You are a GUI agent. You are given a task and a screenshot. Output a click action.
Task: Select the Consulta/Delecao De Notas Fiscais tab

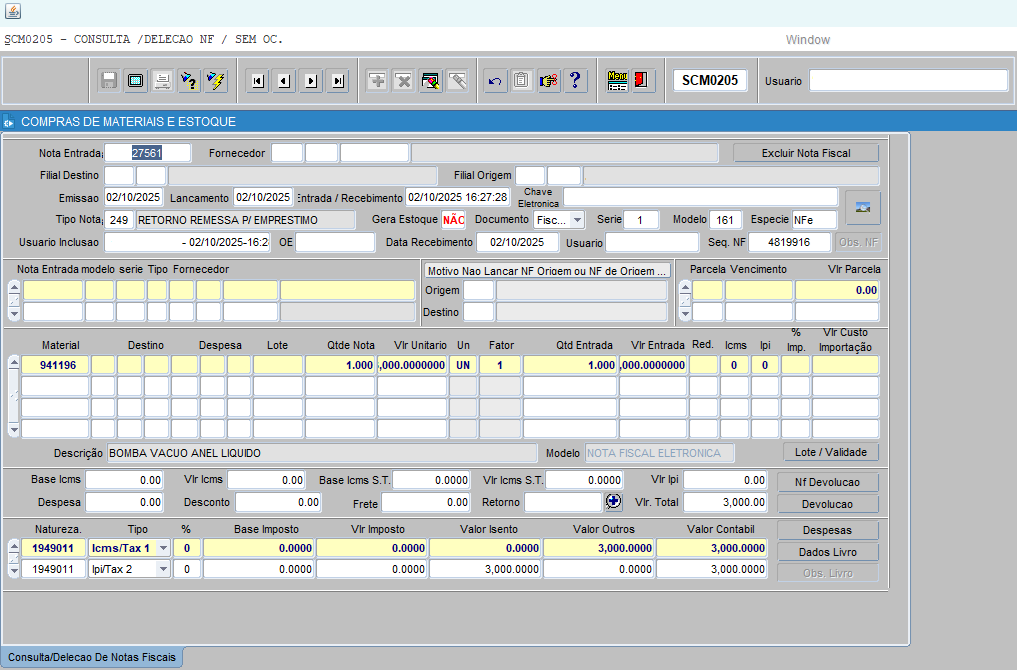click(92, 658)
